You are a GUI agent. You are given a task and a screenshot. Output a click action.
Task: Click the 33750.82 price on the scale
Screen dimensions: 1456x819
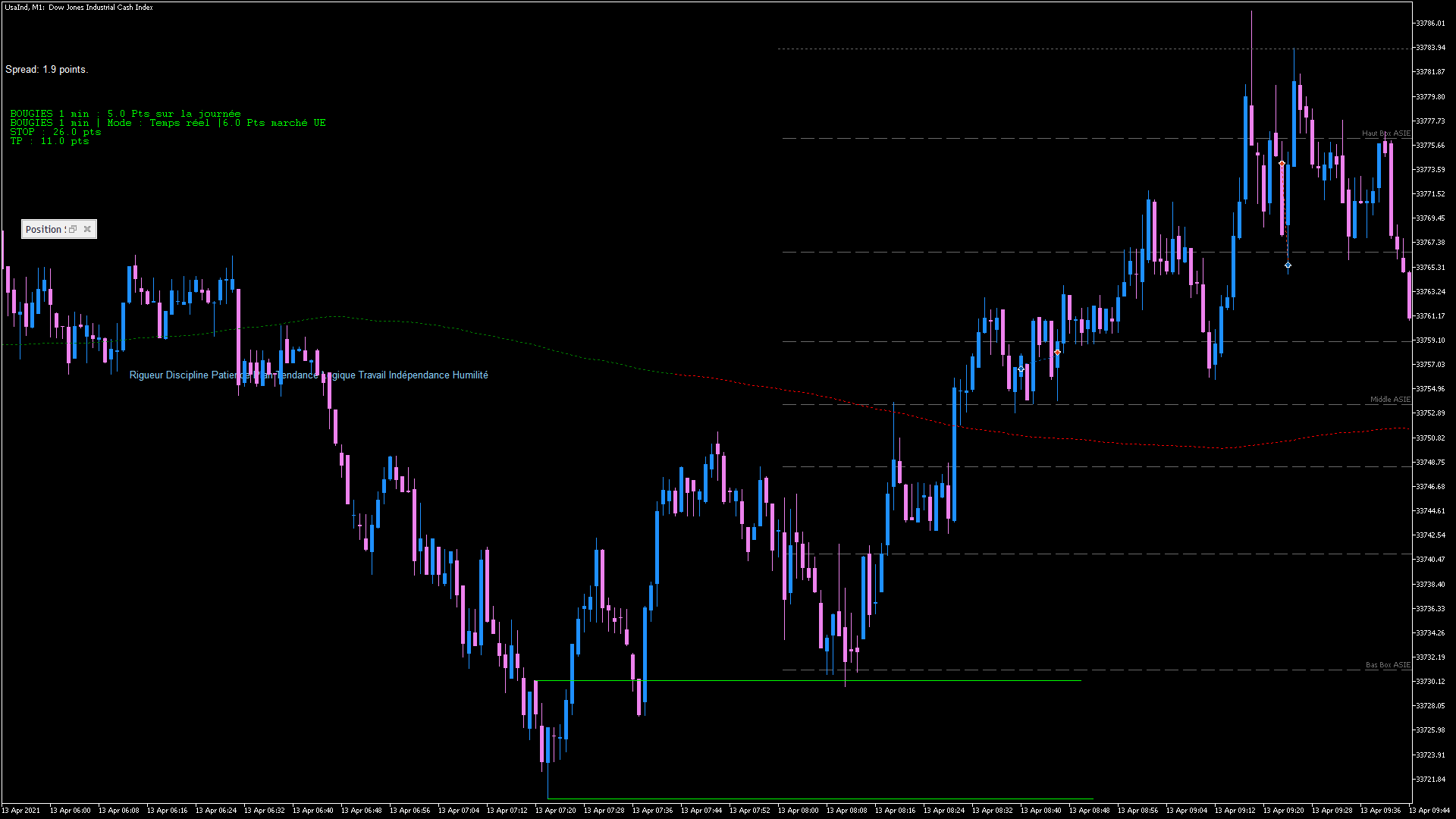point(1429,438)
